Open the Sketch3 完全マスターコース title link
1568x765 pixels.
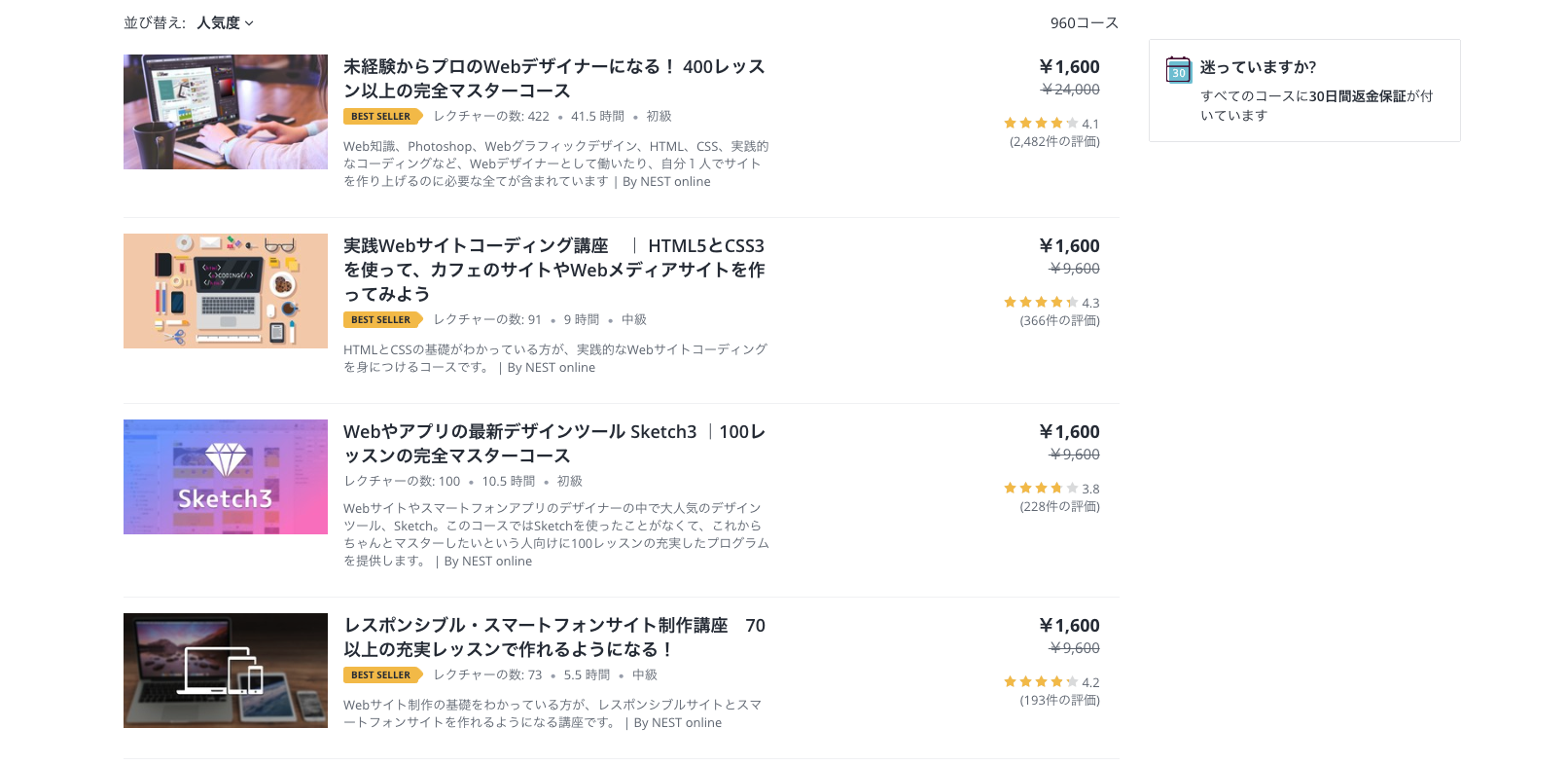(x=554, y=444)
